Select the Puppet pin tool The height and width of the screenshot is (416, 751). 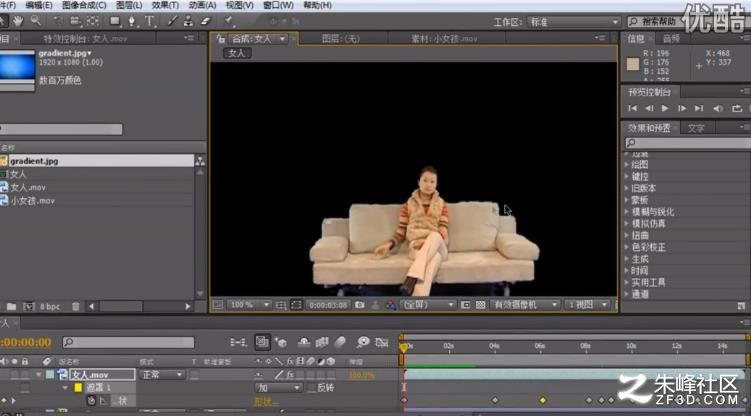[x=228, y=21]
